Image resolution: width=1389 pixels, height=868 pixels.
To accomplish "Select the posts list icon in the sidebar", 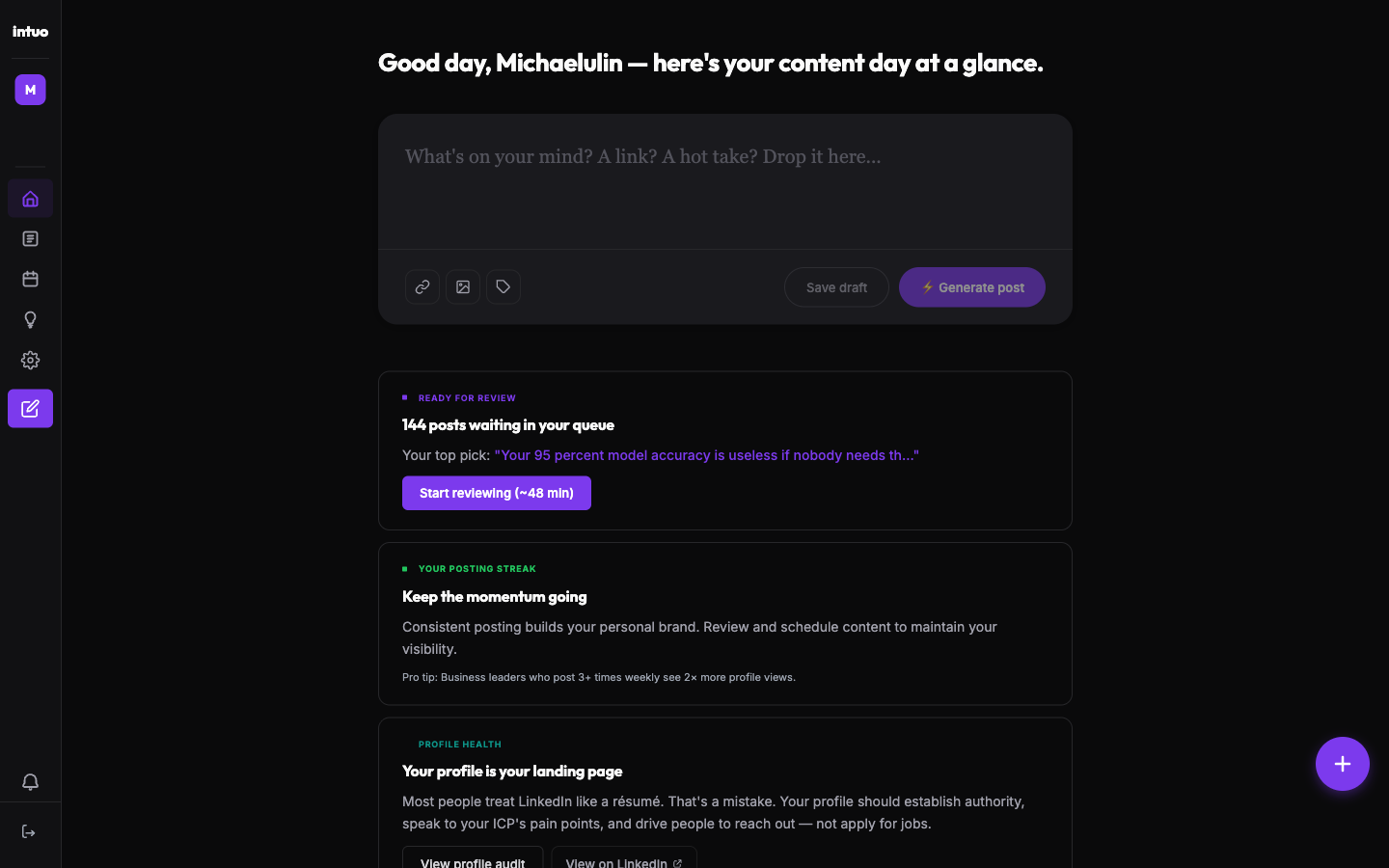I will tap(30, 238).
